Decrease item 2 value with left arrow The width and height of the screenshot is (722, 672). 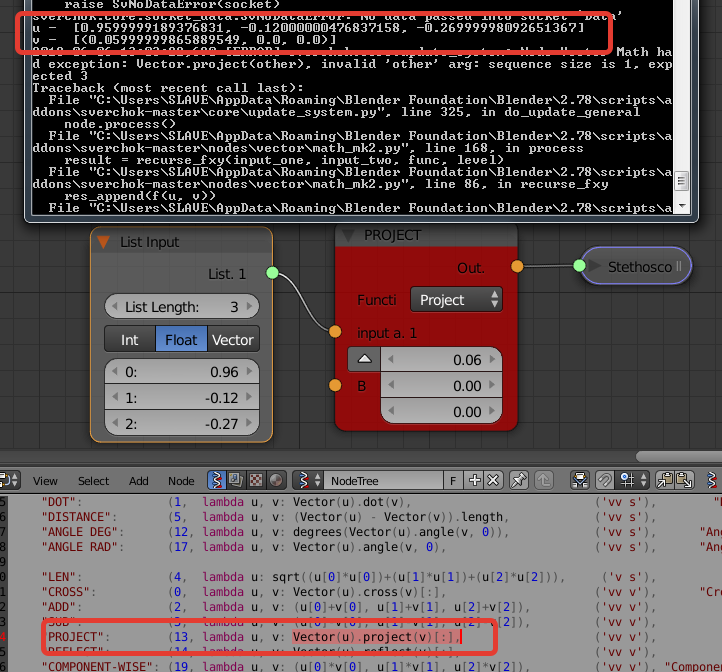point(115,423)
